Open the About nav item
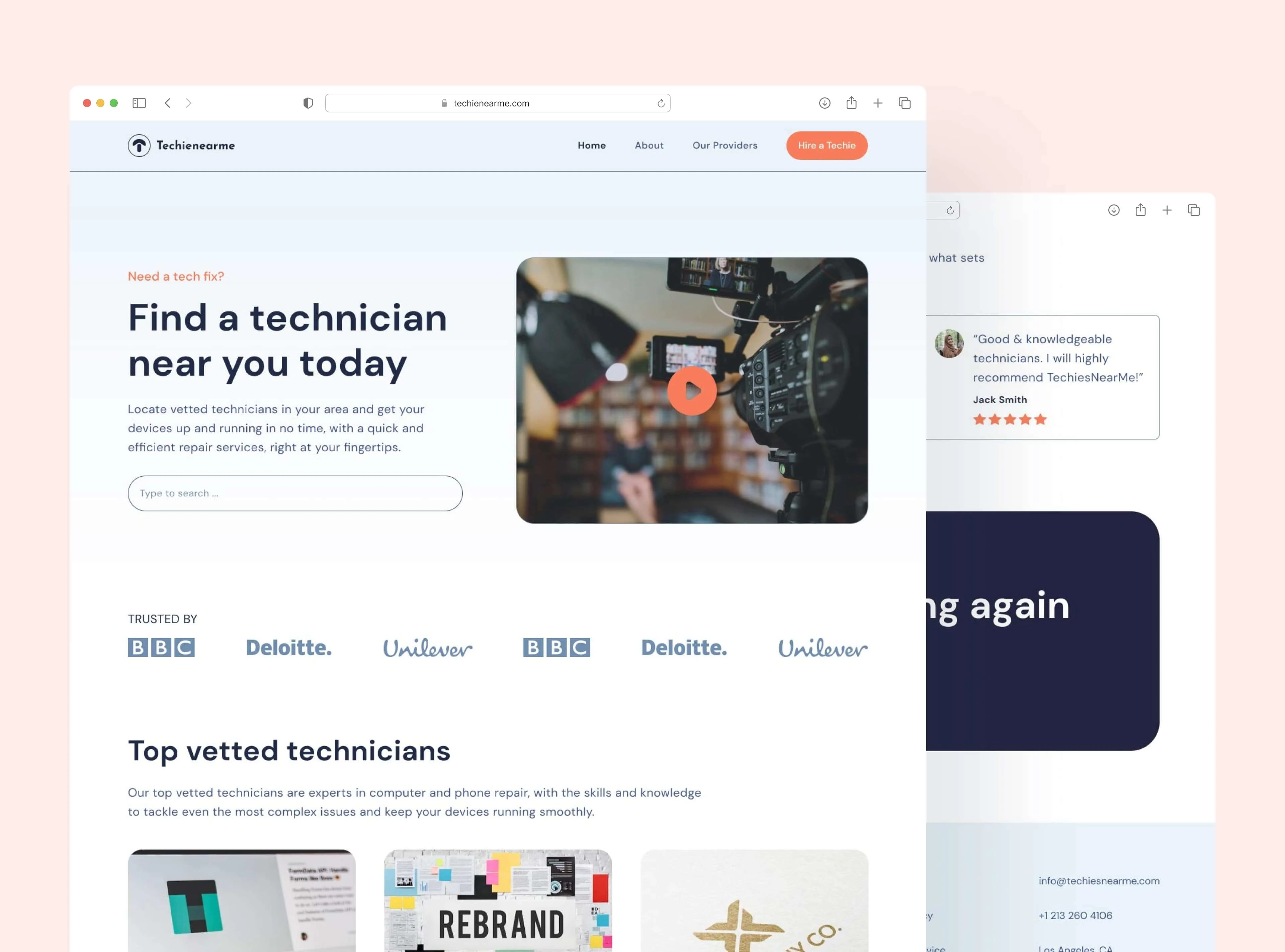The width and height of the screenshot is (1285, 952). [x=649, y=145]
